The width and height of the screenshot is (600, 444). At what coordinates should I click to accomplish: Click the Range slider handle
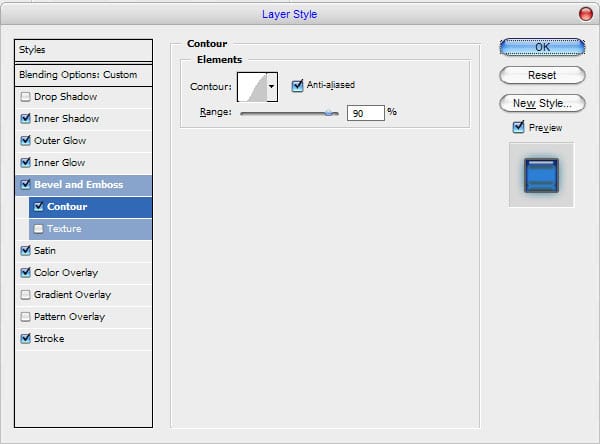[x=328, y=113]
